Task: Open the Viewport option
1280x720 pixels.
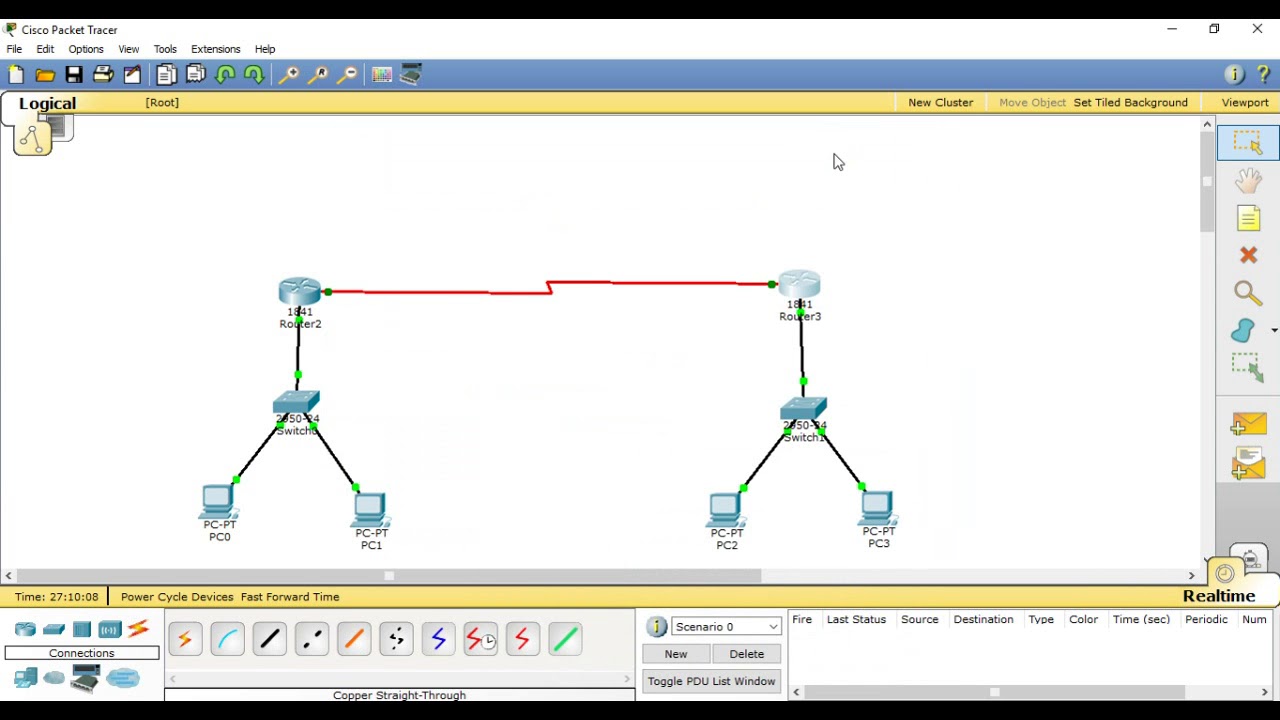Action: [x=1245, y=102]
